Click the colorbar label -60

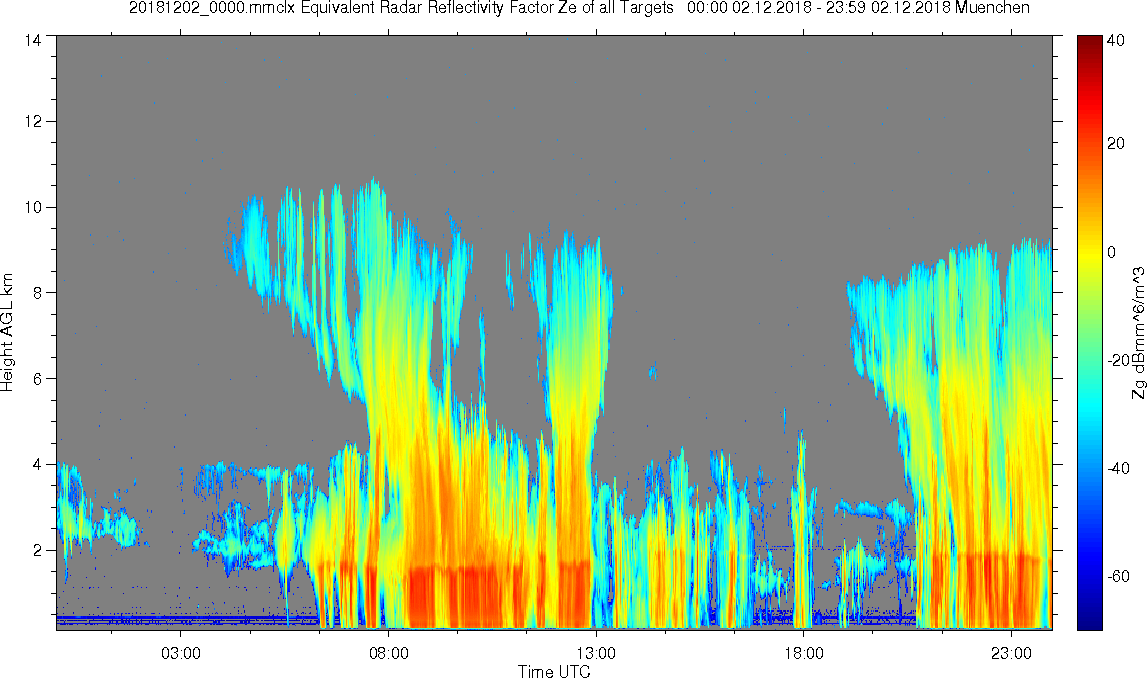pyautogui.click(x=1118, y=576)
